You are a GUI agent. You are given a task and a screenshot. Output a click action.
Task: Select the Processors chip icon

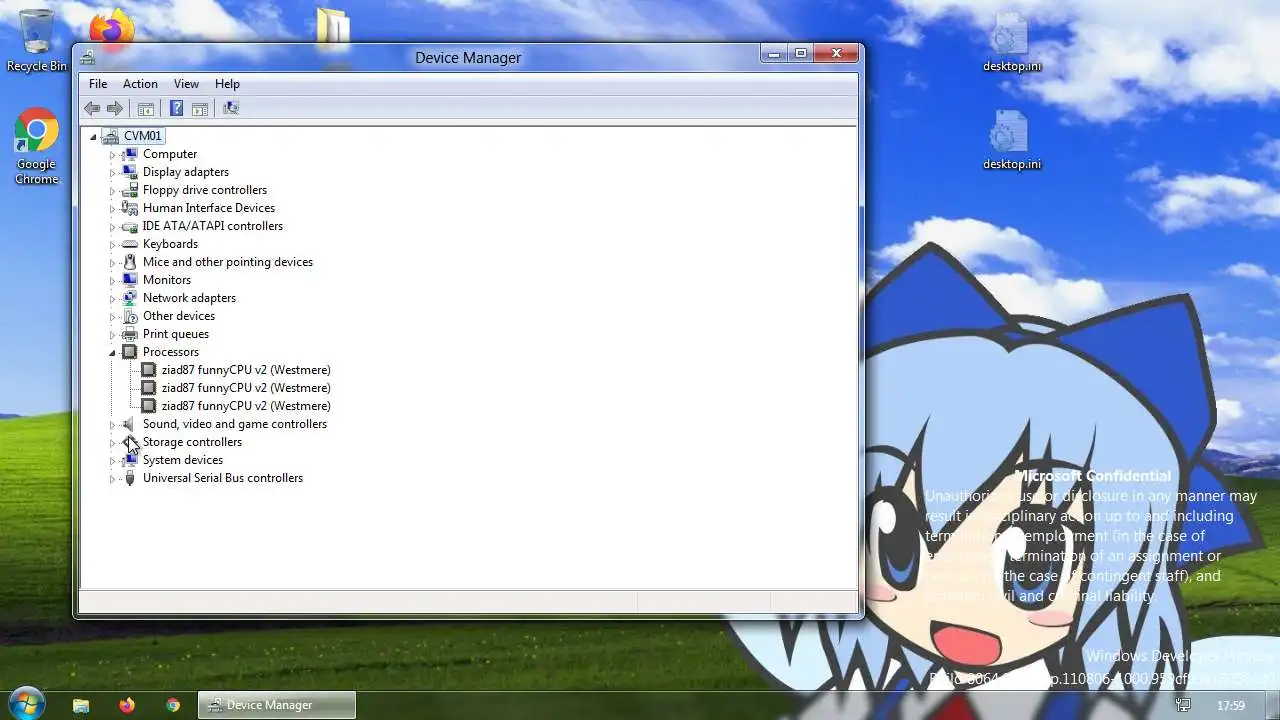click(x=129, y=352)
